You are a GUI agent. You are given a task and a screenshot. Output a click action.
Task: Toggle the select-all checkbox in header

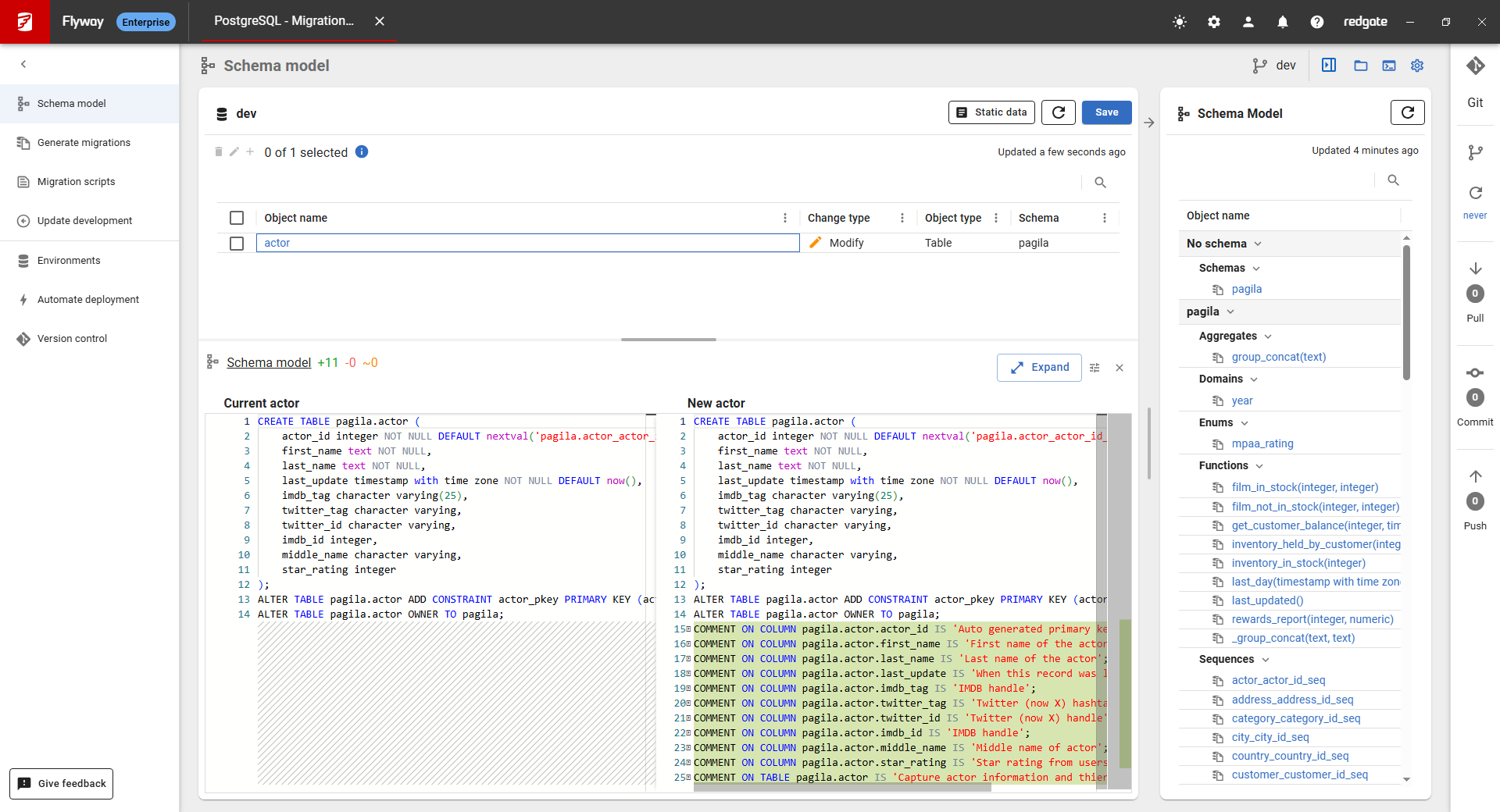click(x=237, y=218)
